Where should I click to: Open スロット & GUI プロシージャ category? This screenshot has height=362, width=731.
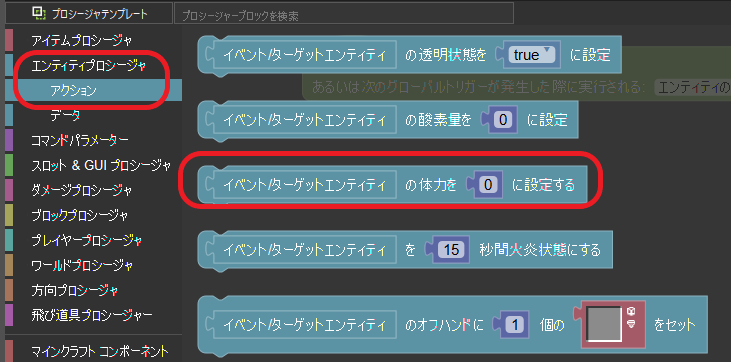click(101, 165)
